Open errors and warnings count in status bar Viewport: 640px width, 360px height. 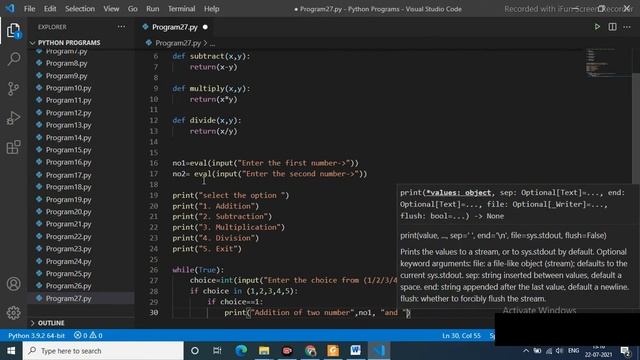pyautogui.click(x=88, y=336)
